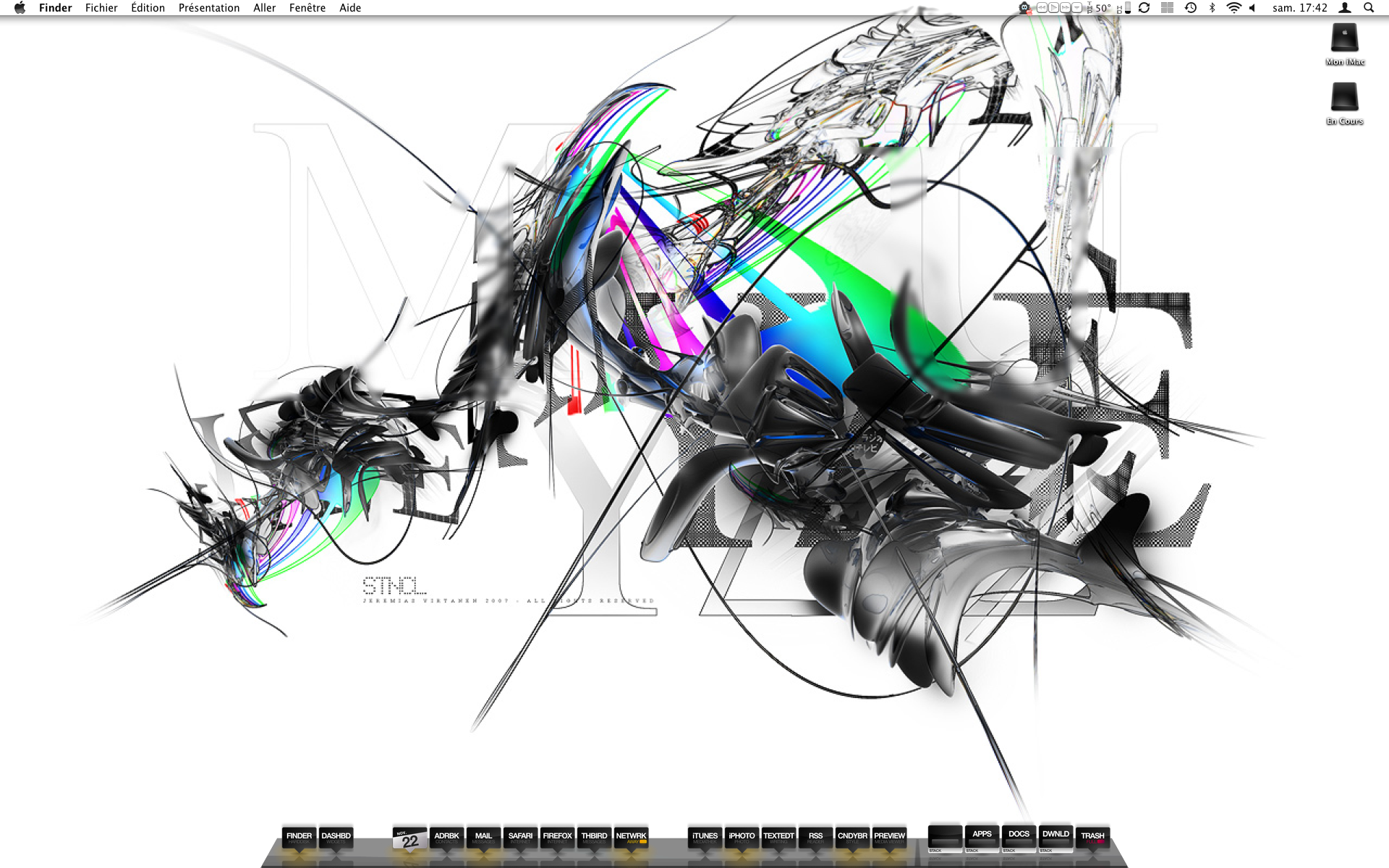Launch MAIL from the dock
Image resolution: width=1389 pixels, height=868 pixels.
(483, 838)
